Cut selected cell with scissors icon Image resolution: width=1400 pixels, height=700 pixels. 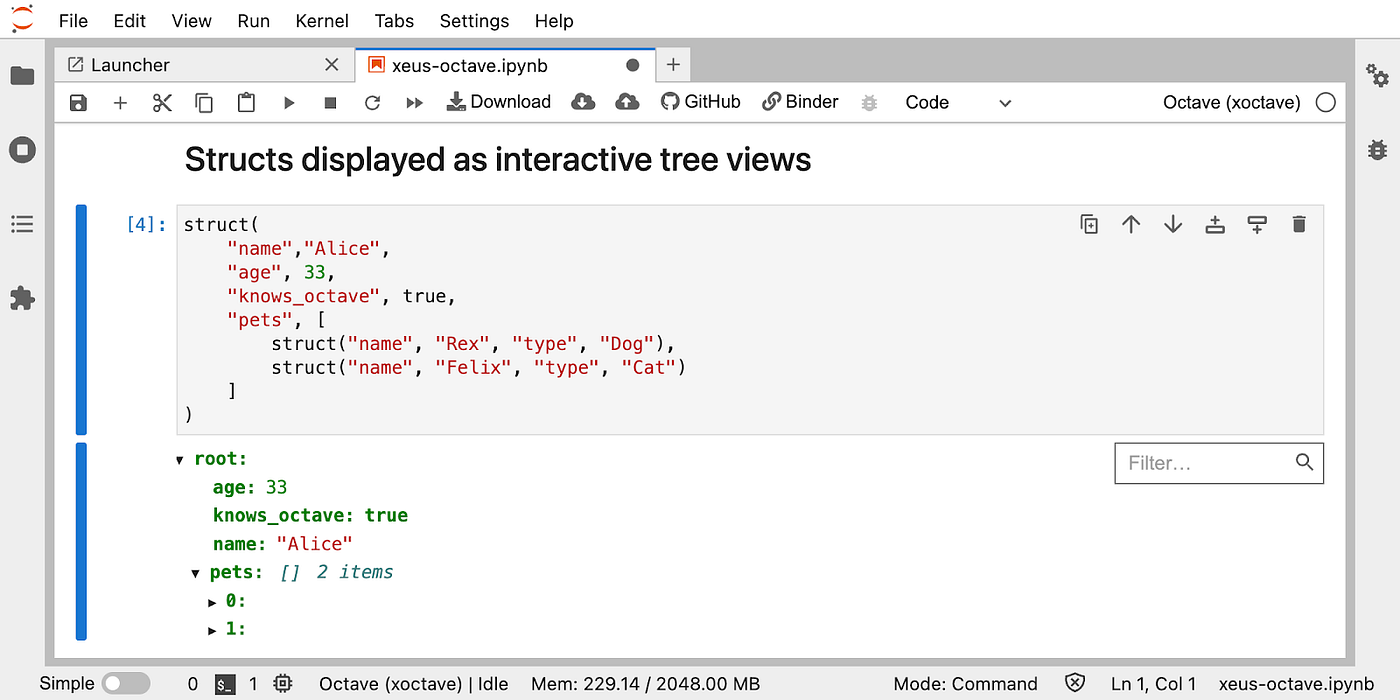pyautogui.click(x=162, y=102)
